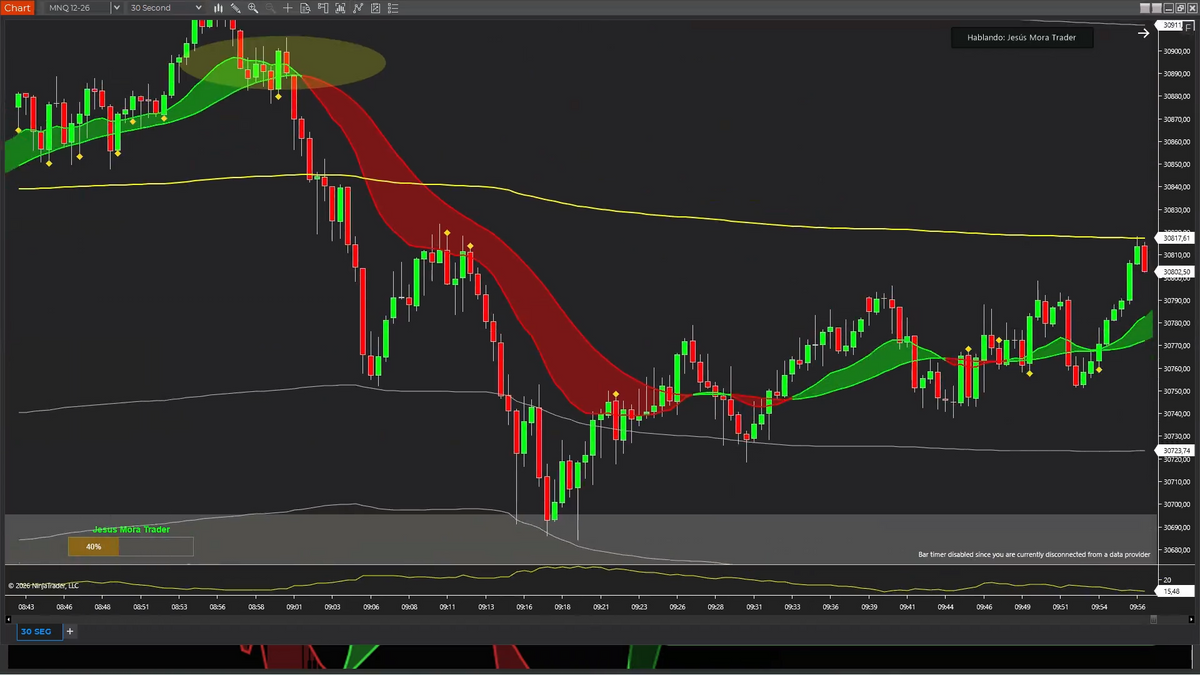Click the second gray link button in title bar
The width and height of the screenshot is (1200, 675).
[1157, 8]
